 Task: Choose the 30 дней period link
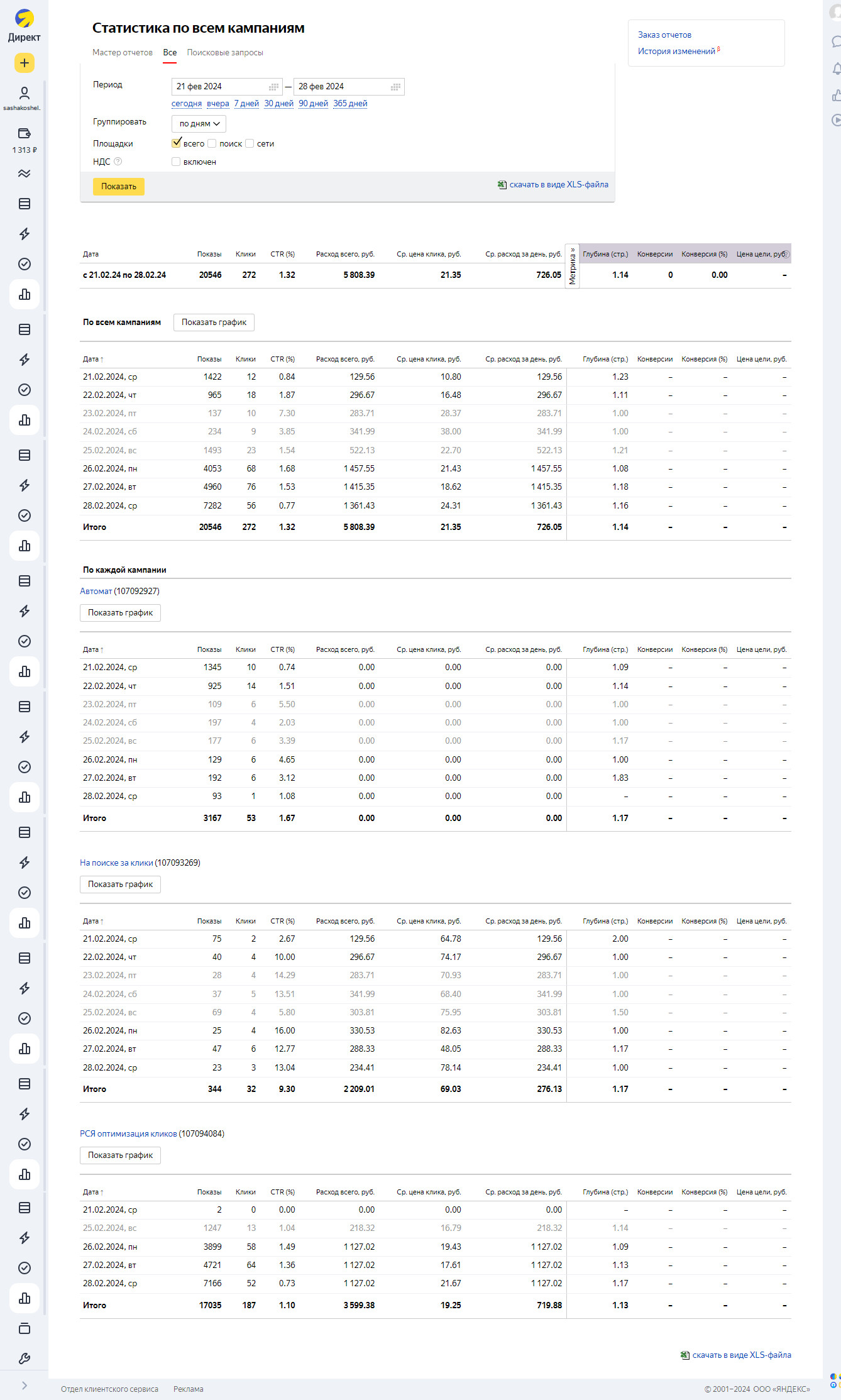[x=278, y=104]
